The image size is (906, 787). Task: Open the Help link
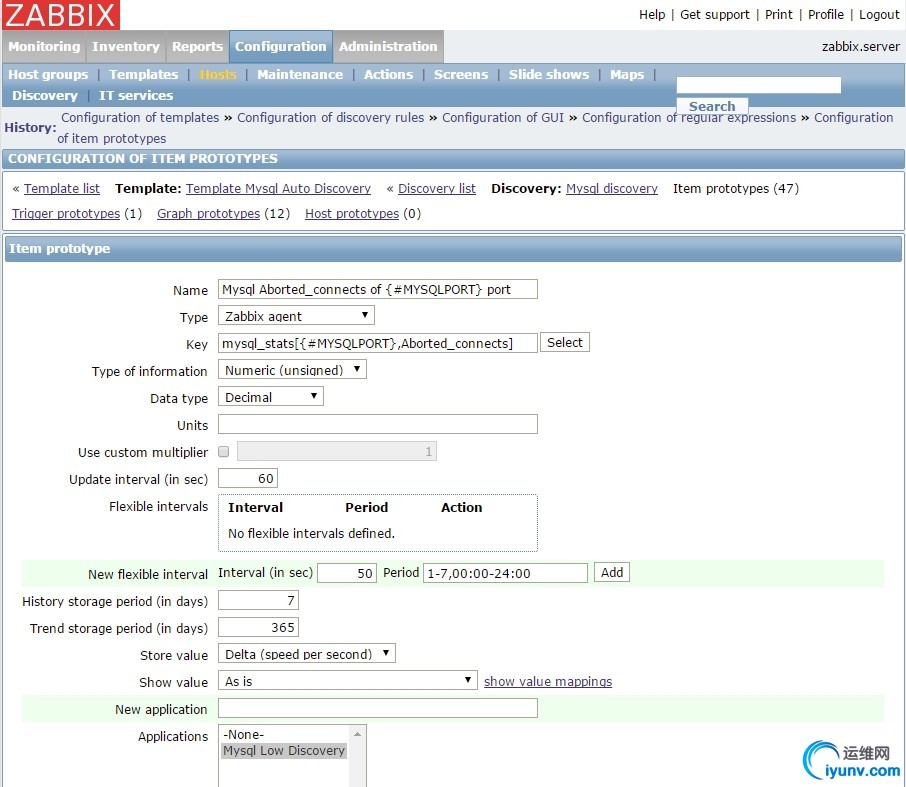(x=652, y=14)
